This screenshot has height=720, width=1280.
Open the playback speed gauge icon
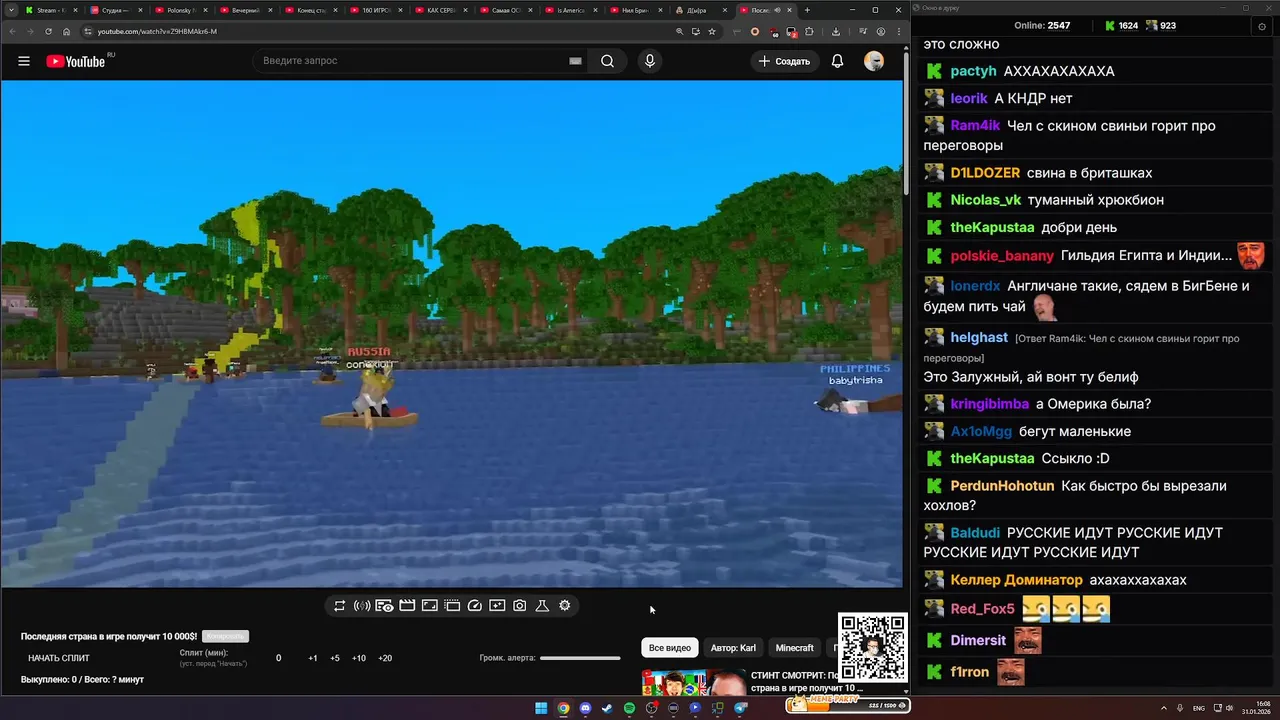pos(475,606)
